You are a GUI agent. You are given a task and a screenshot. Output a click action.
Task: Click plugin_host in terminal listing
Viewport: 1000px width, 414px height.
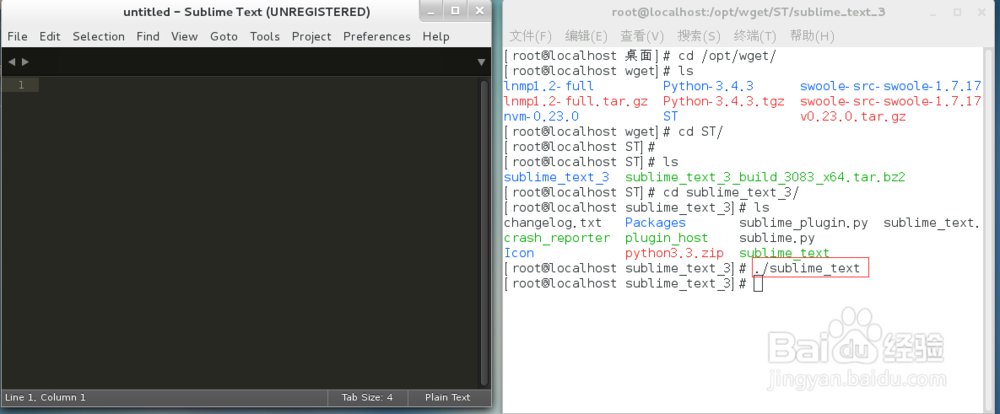tap(666, 238)
